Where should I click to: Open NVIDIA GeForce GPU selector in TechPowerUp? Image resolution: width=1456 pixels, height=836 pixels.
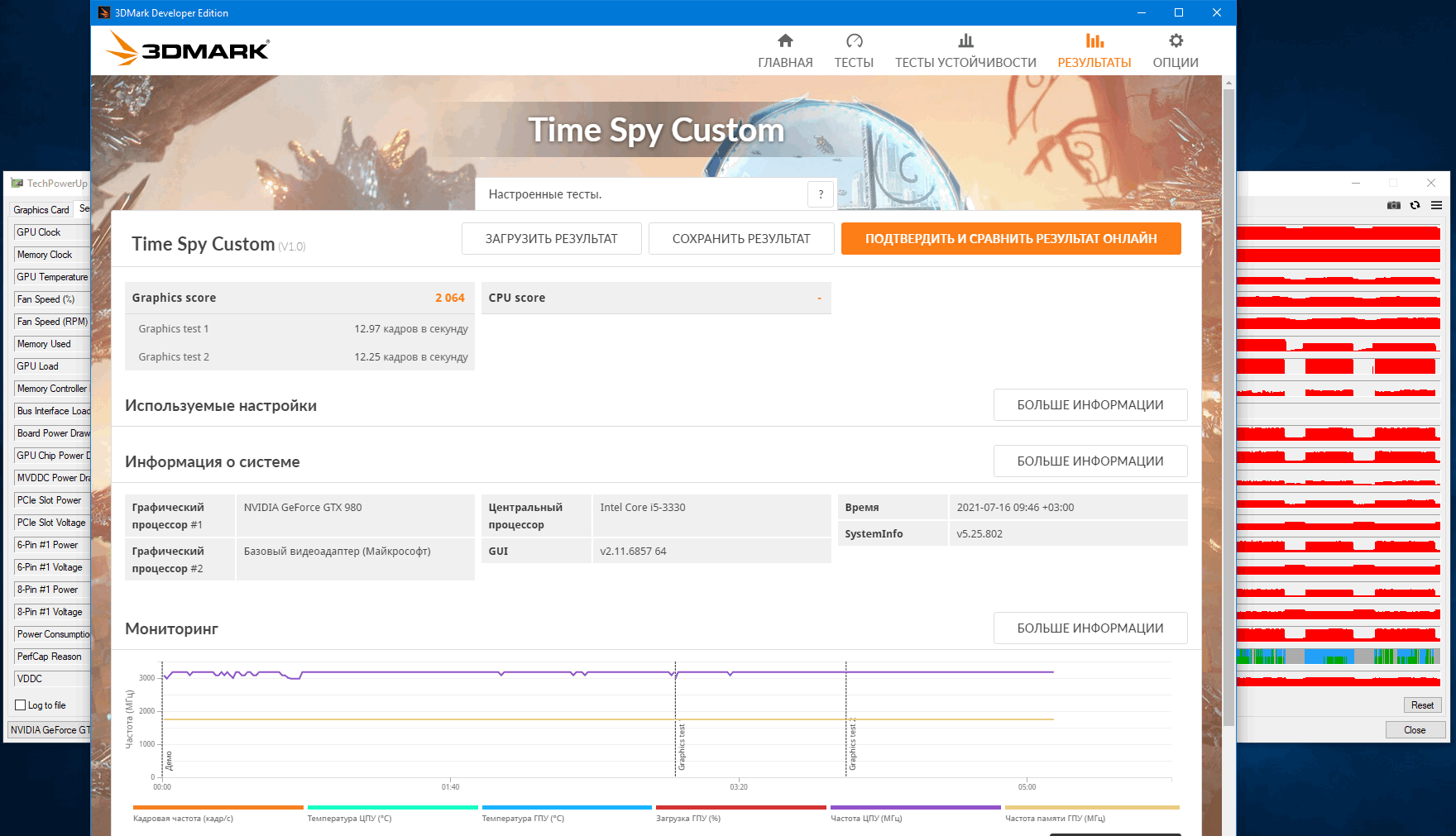click(x=50, y=730)
